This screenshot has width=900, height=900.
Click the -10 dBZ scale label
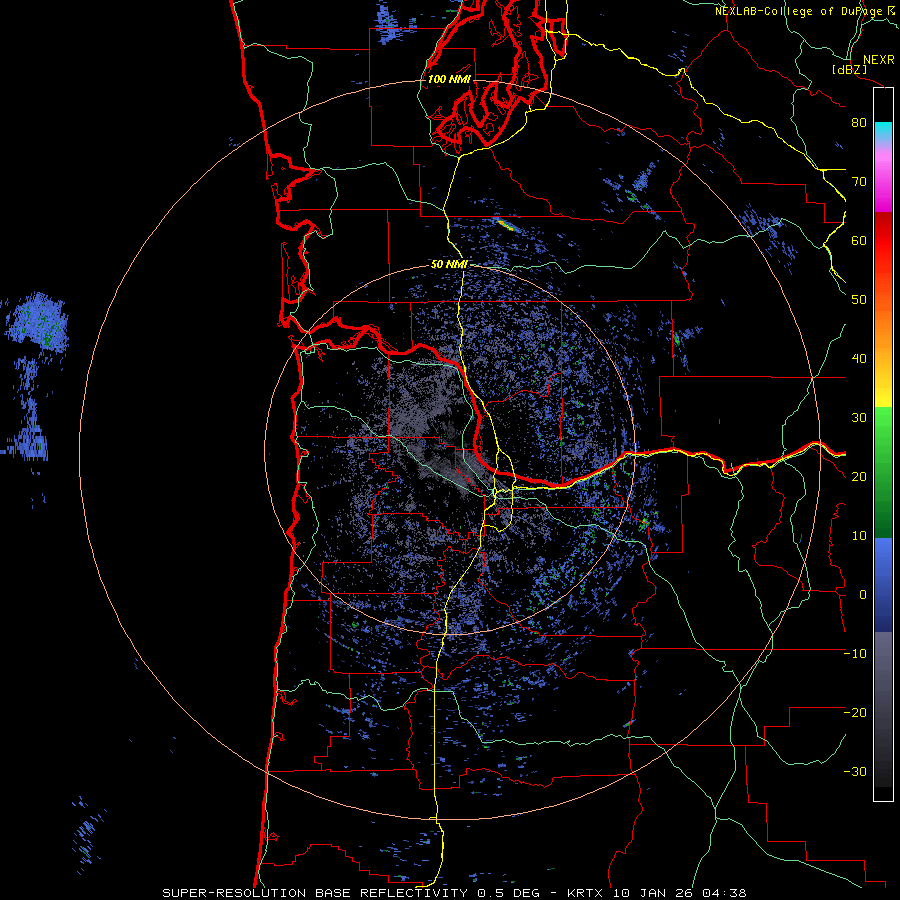(856, 654)
